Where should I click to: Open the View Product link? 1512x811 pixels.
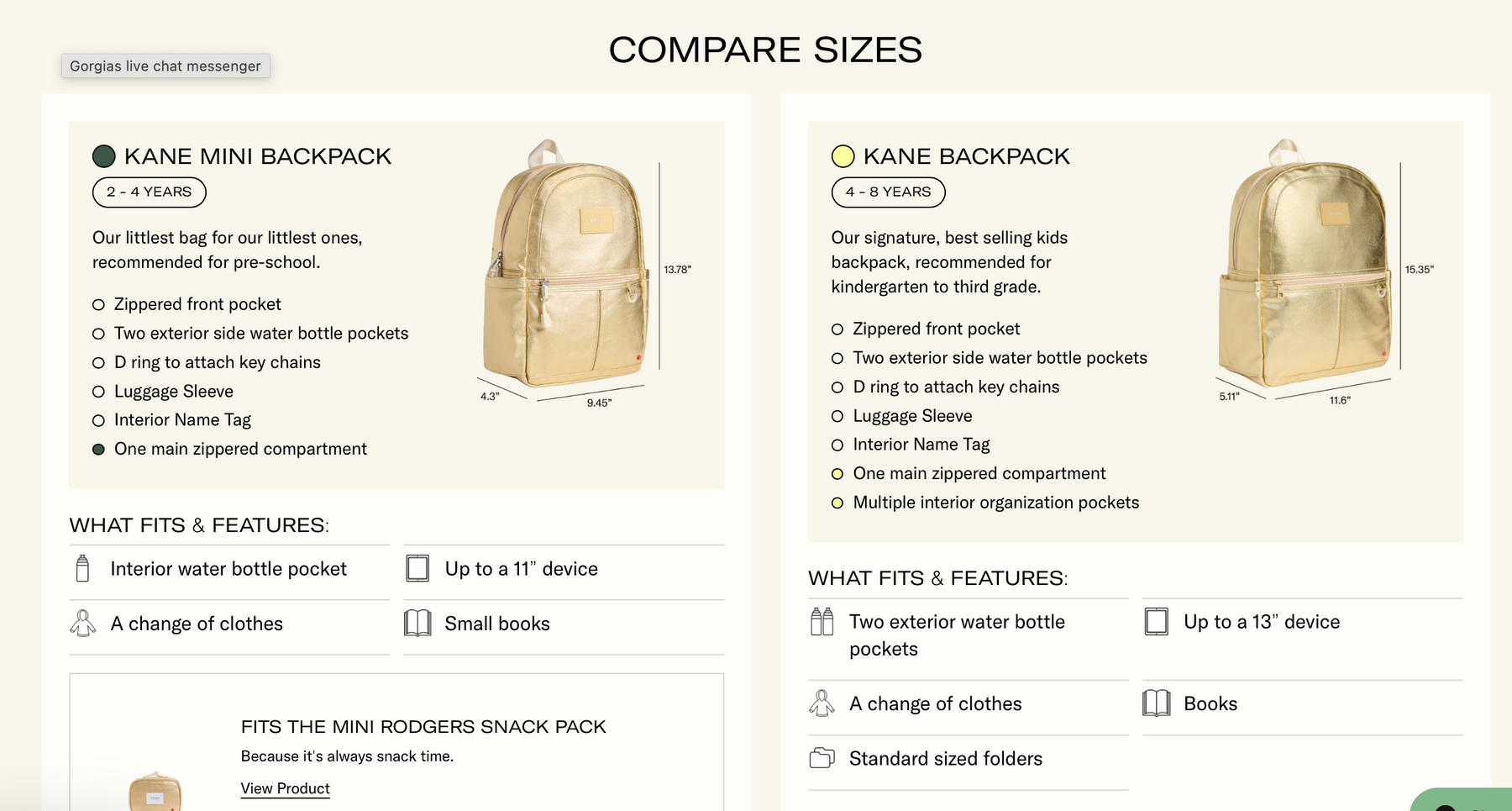[285, 788]
